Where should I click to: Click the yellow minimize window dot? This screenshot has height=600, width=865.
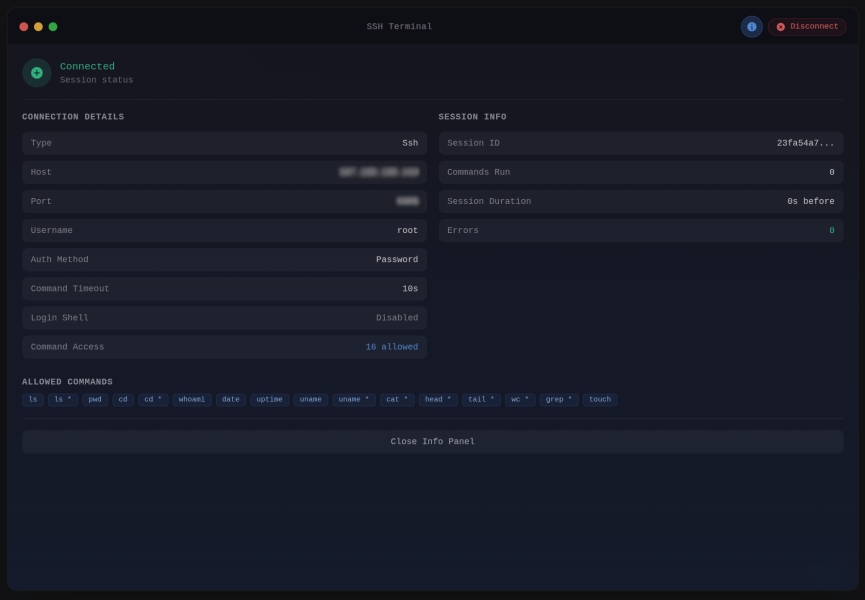[x=38, y=27]
